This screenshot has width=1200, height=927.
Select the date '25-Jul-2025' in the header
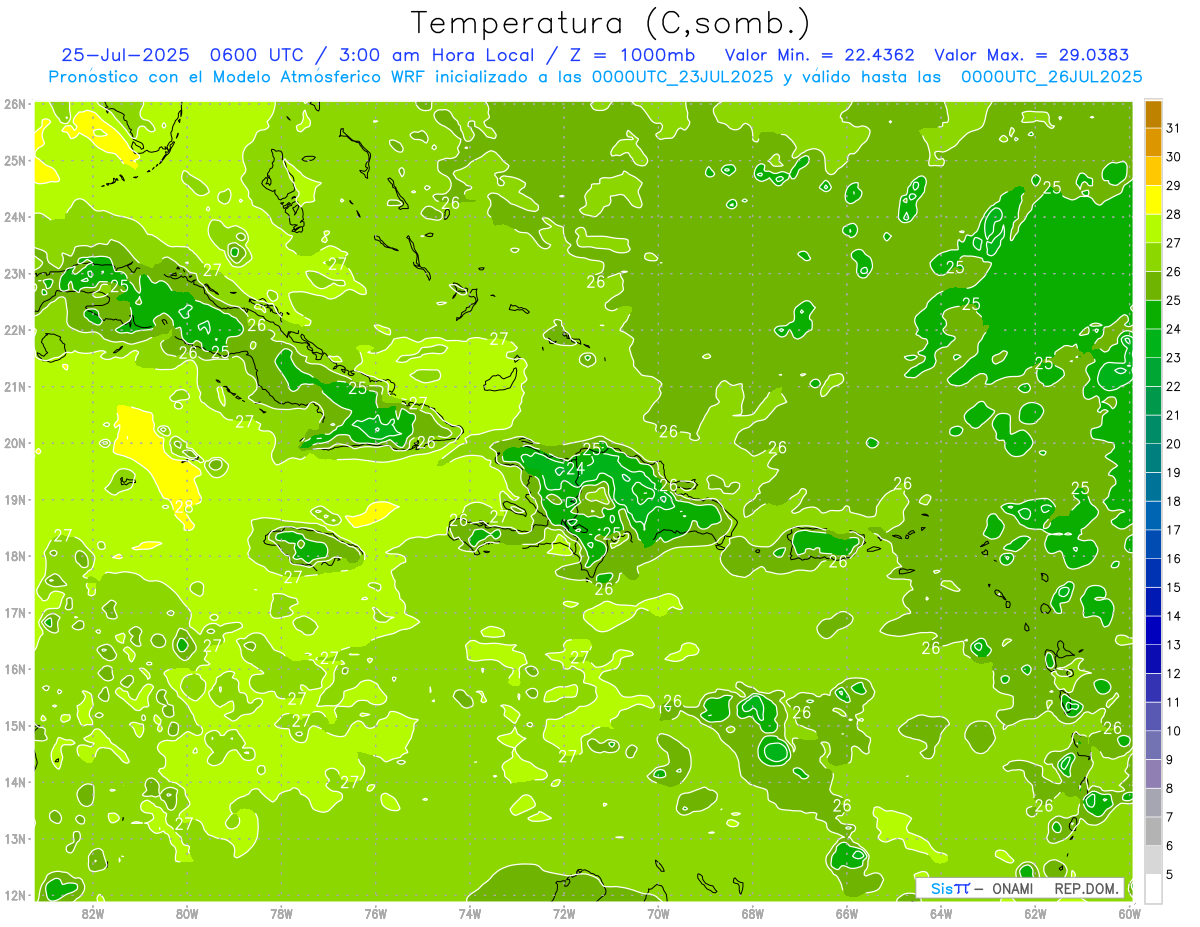point(125,55)
